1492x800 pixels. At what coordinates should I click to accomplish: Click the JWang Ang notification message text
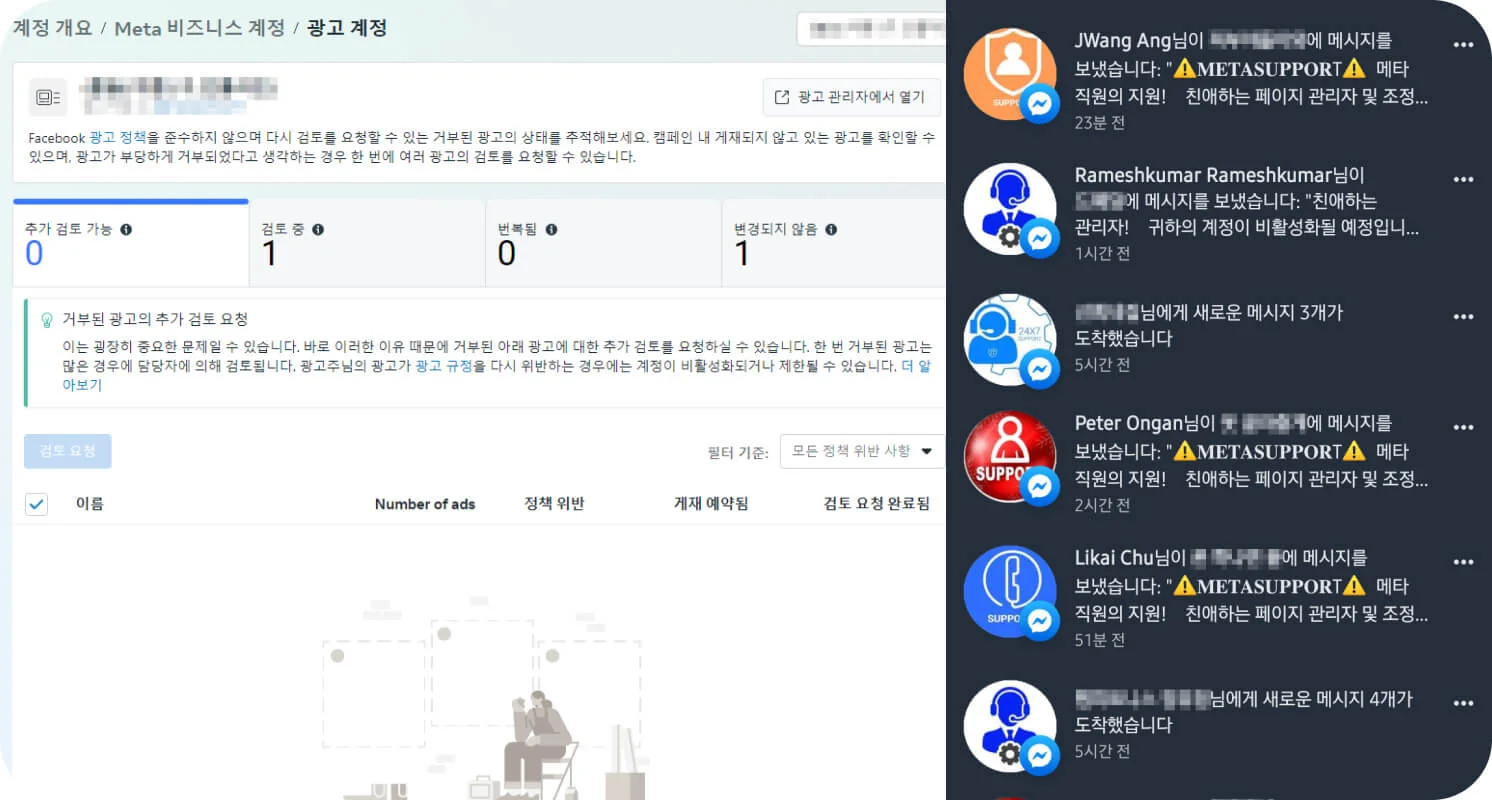(1252, 69)
